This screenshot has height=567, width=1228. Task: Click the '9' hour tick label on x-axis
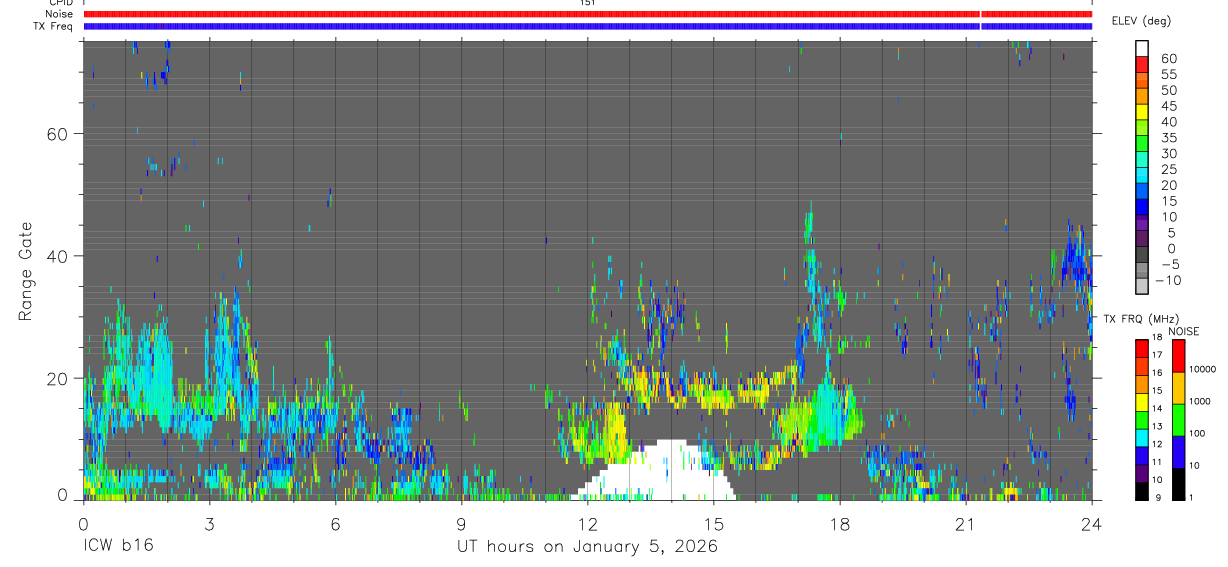pyautogui.click(x=461, y=522)
